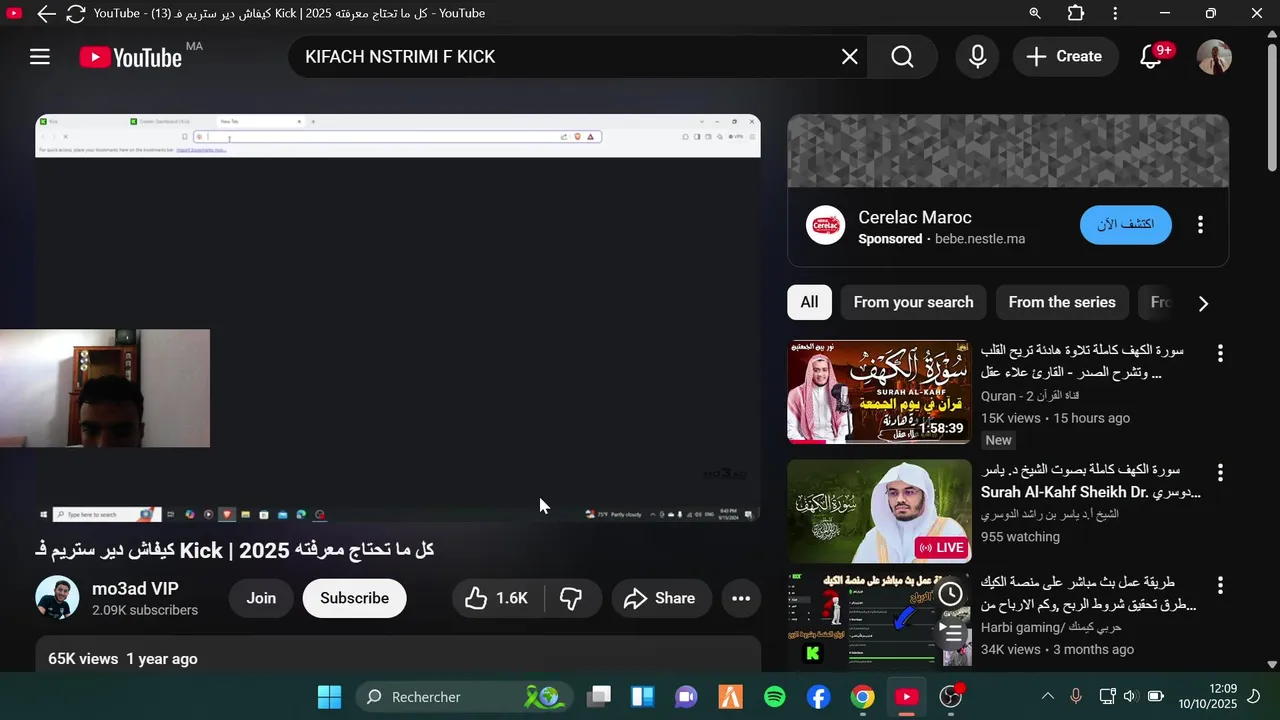Subscribe to mo3ad VIP channel
Image resolution: width=1280 pixels, height=720 pixels.
pos(354,598)
